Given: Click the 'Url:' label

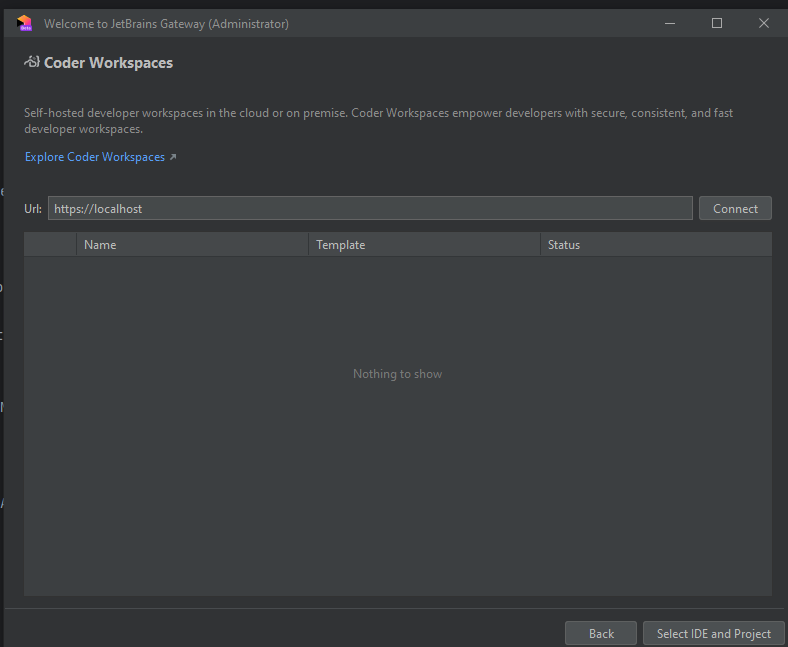Looking at the screenshot, I should (33, 209).
